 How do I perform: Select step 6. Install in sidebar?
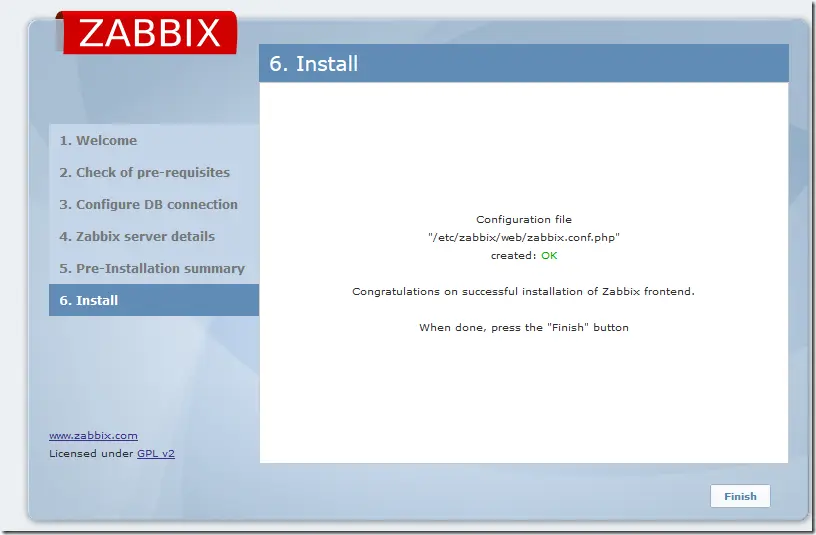point(154,300)
